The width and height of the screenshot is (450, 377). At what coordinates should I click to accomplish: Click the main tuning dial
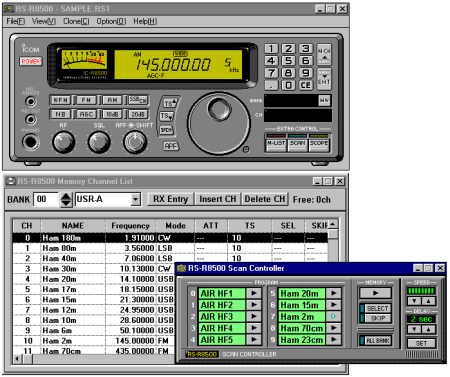tap(218, 124)
